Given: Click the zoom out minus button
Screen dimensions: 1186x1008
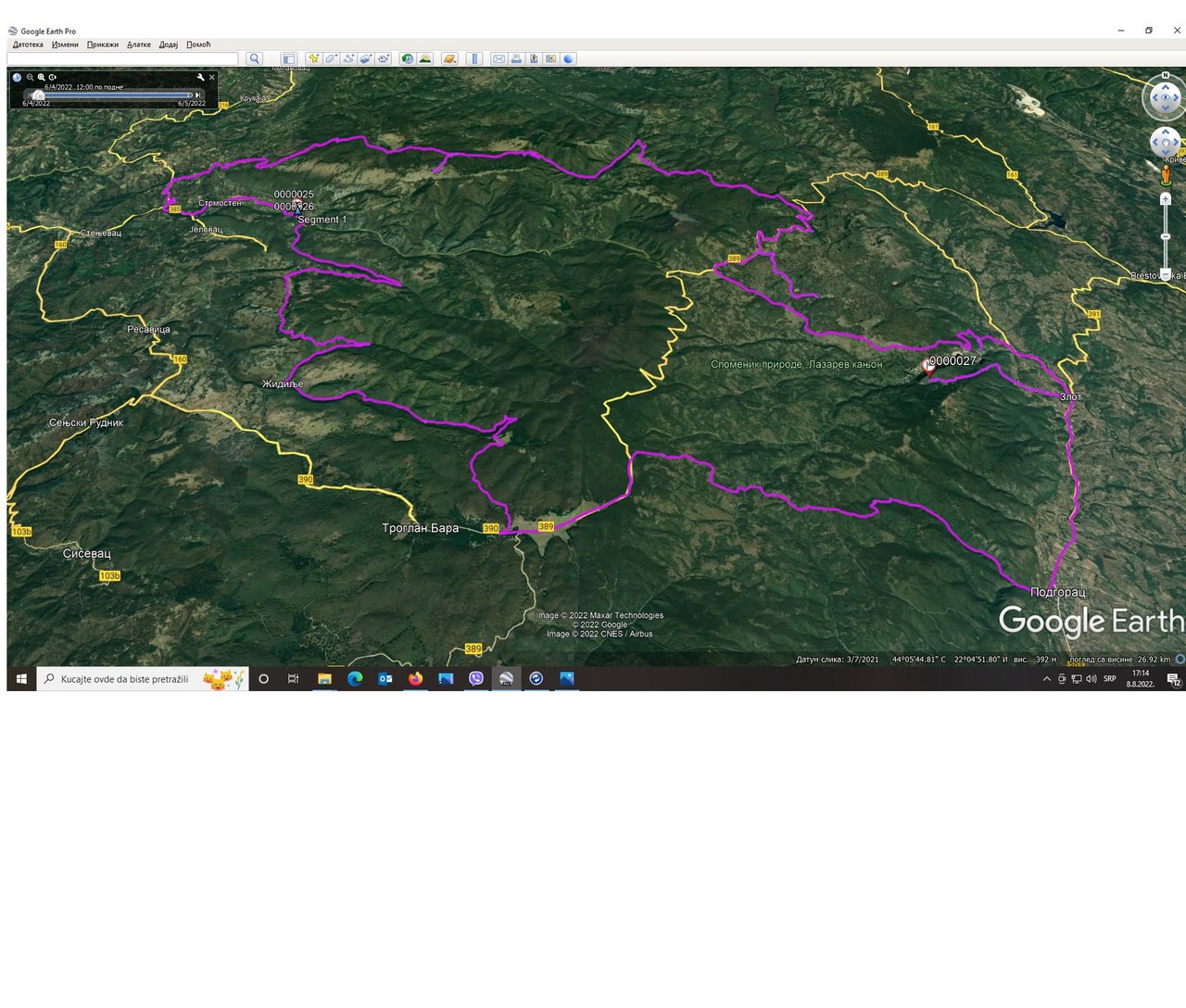Looking at the screenshot, I should [1166, 274].
